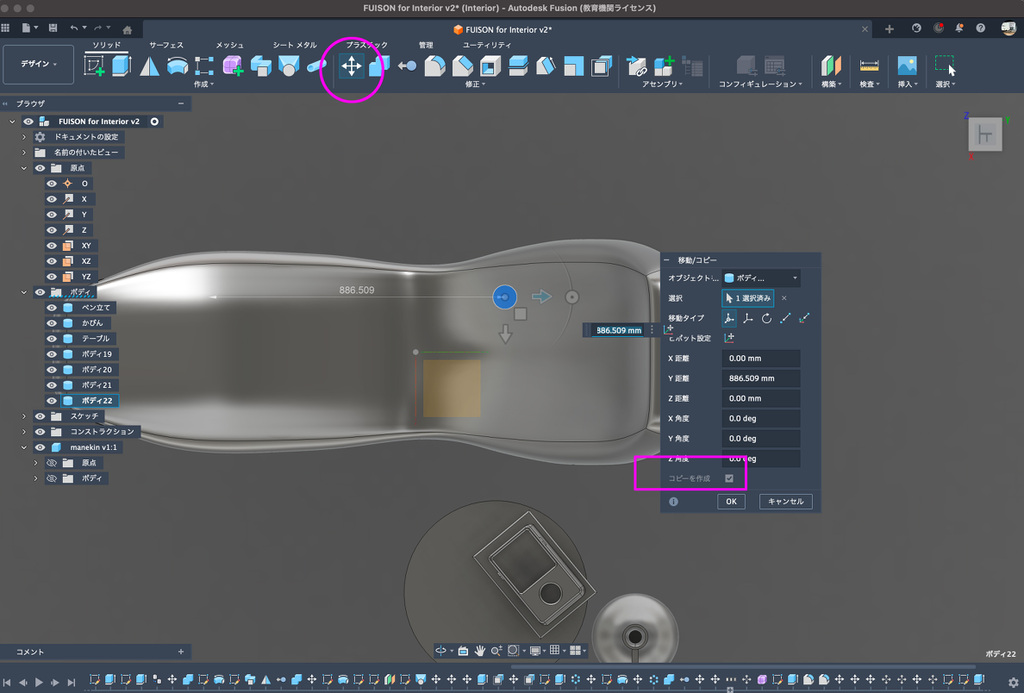Switch to the サーフェス tab
1024x693 pixels.
tap(166, 45)
